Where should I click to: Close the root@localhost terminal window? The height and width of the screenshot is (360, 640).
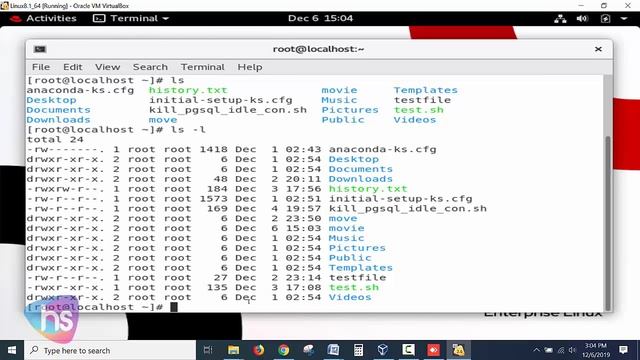pos(598,49)
